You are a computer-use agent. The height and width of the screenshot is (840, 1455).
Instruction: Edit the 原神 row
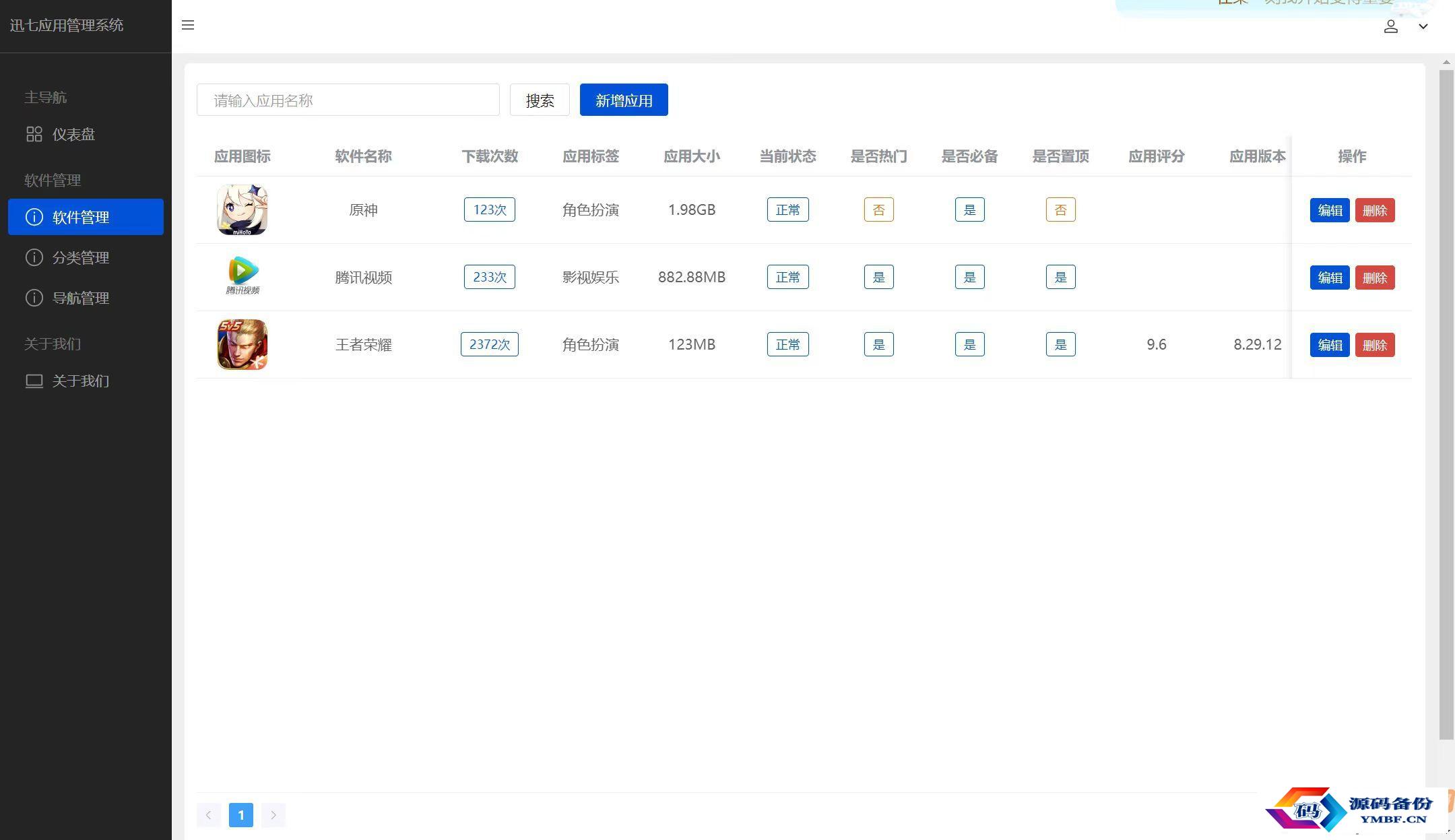pyautogui.click(x=1330, y=210)
